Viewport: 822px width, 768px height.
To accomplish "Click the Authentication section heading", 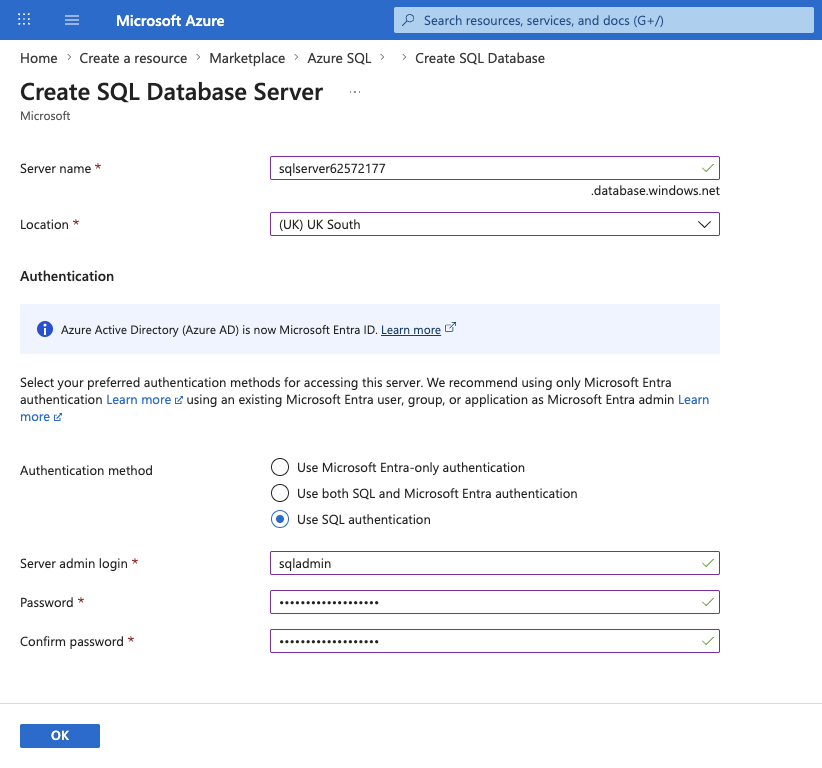I will (67, 276).
